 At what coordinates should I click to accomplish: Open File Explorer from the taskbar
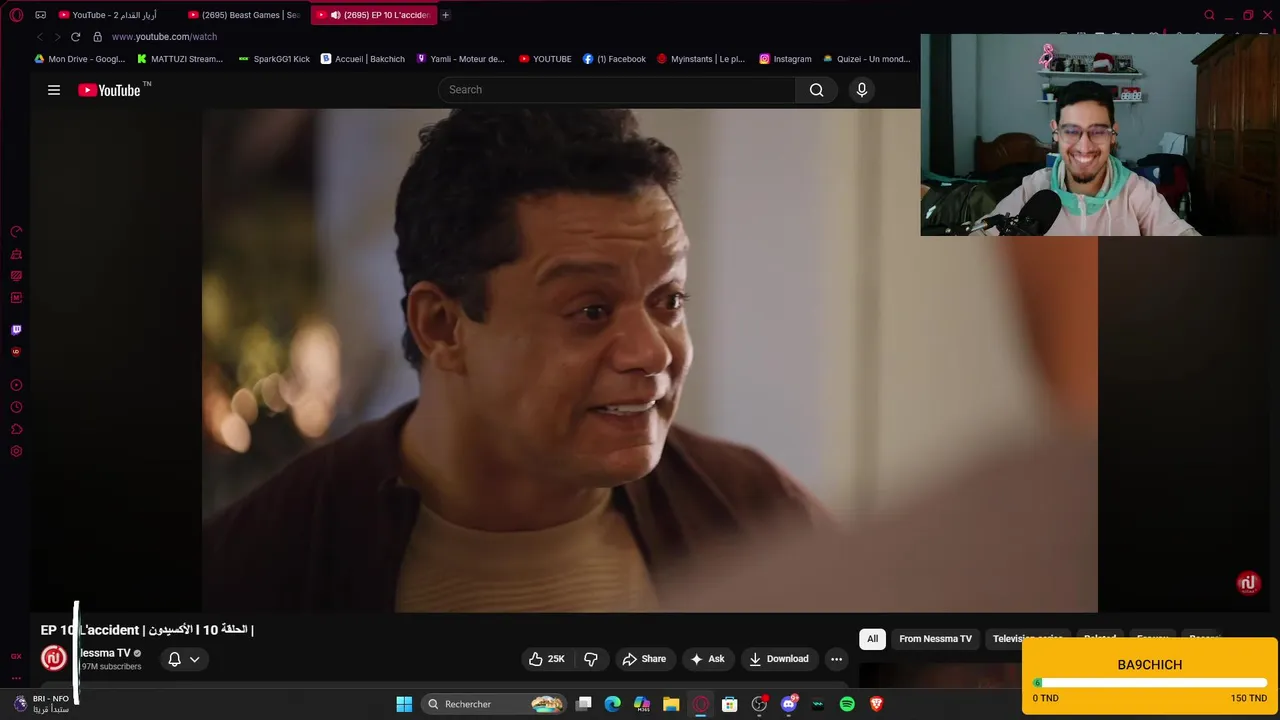pos(671,704)
